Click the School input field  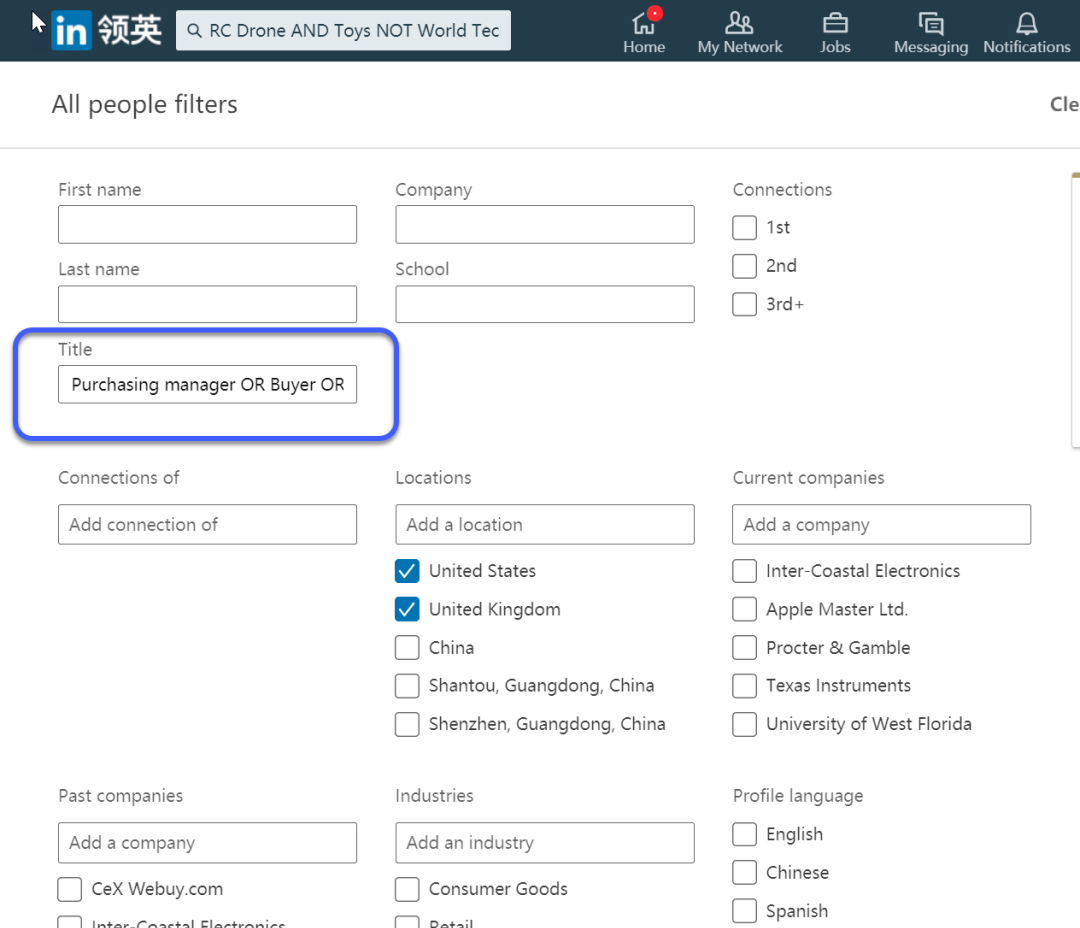[544, 304]
